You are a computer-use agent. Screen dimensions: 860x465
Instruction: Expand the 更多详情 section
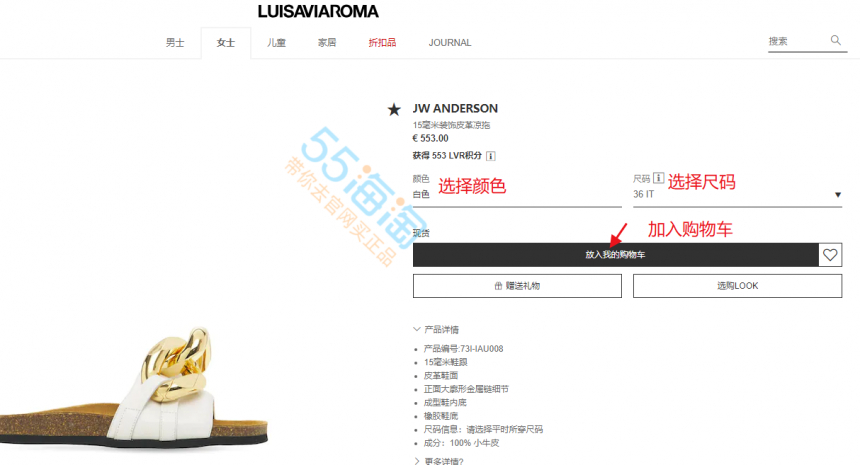439,461
